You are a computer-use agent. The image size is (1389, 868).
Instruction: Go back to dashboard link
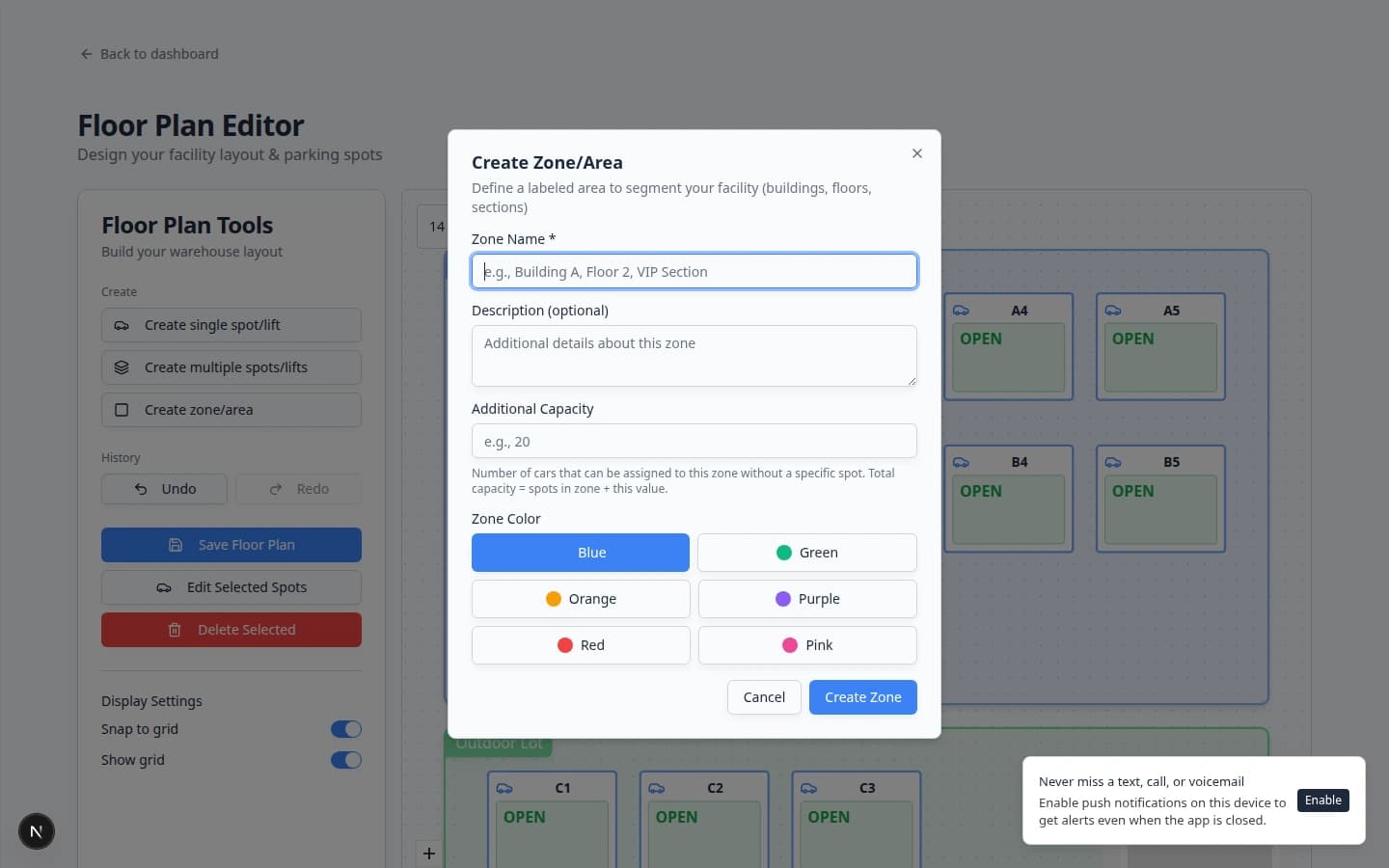(x=150, y=54)
